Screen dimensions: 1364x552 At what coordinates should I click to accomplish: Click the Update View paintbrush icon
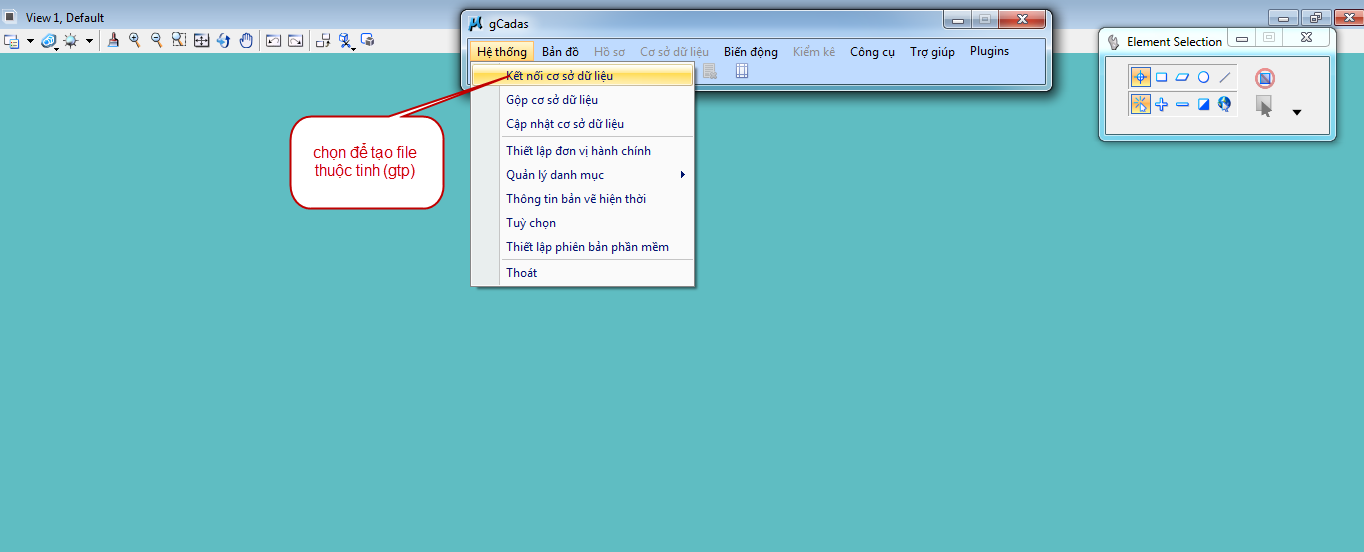[x=113, y=40]
